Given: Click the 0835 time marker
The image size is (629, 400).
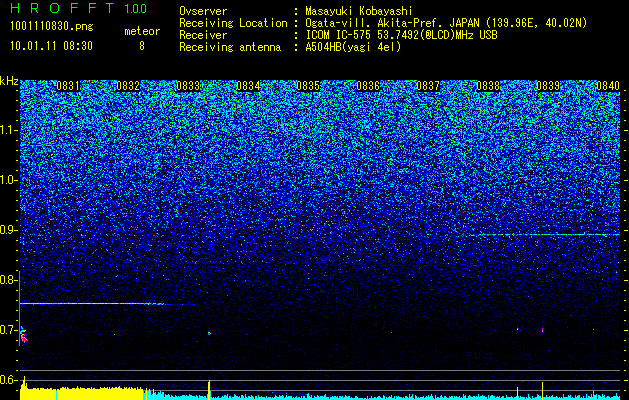Looking at the screenshot, I should pyautogui.click(x=308, y=86).
